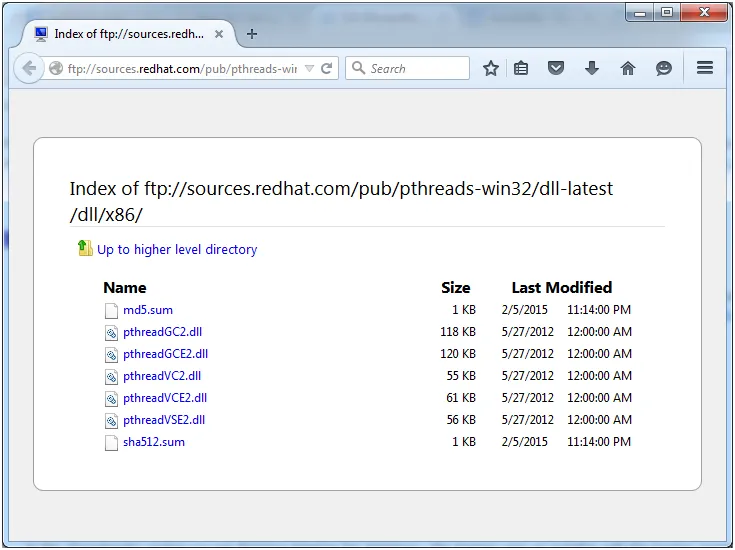This screenshot has width=735, height=550.
Task: Click the Name column header
Action: (x=125, y=287)
